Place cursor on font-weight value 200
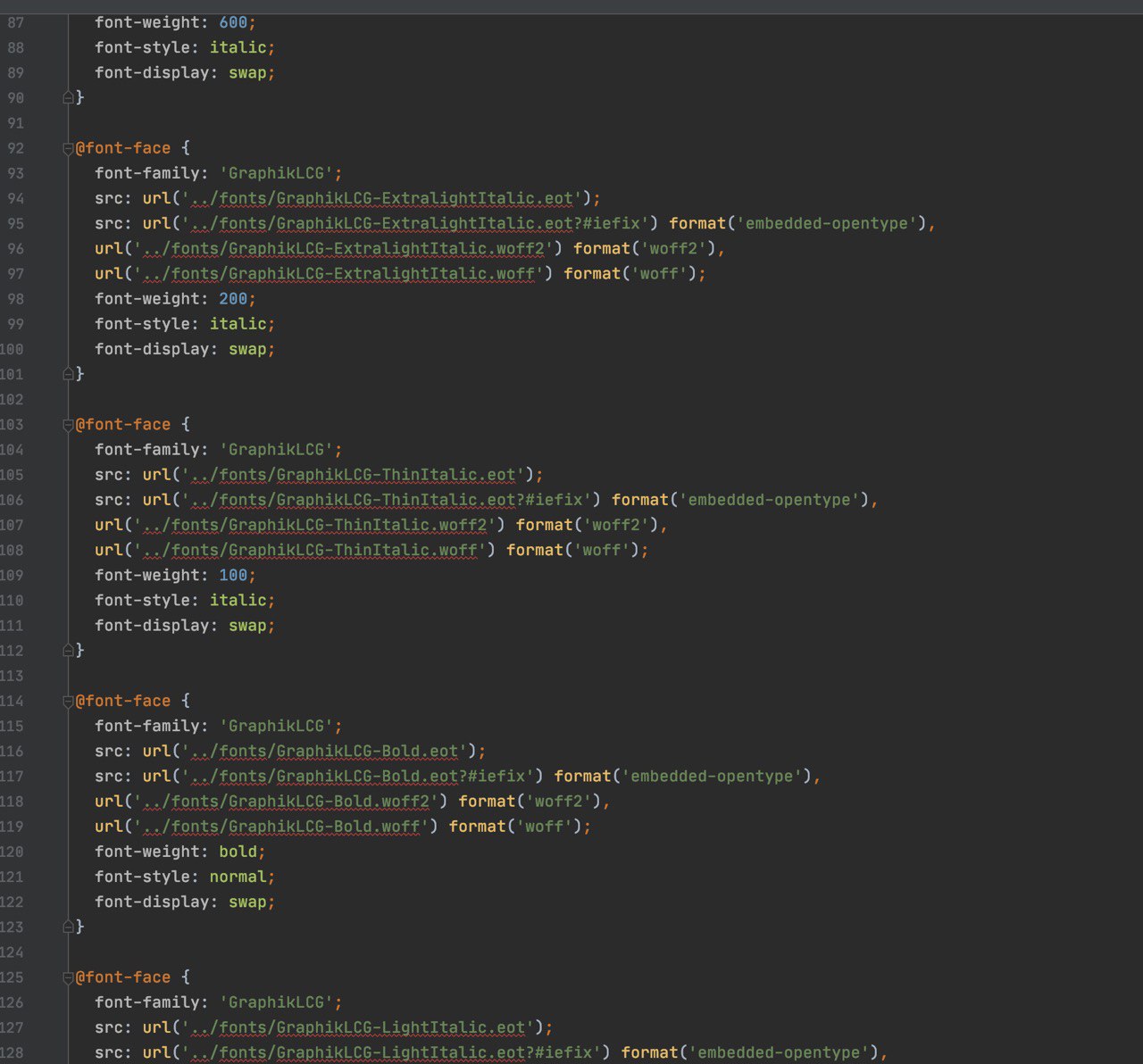 (x=233, y=299)
